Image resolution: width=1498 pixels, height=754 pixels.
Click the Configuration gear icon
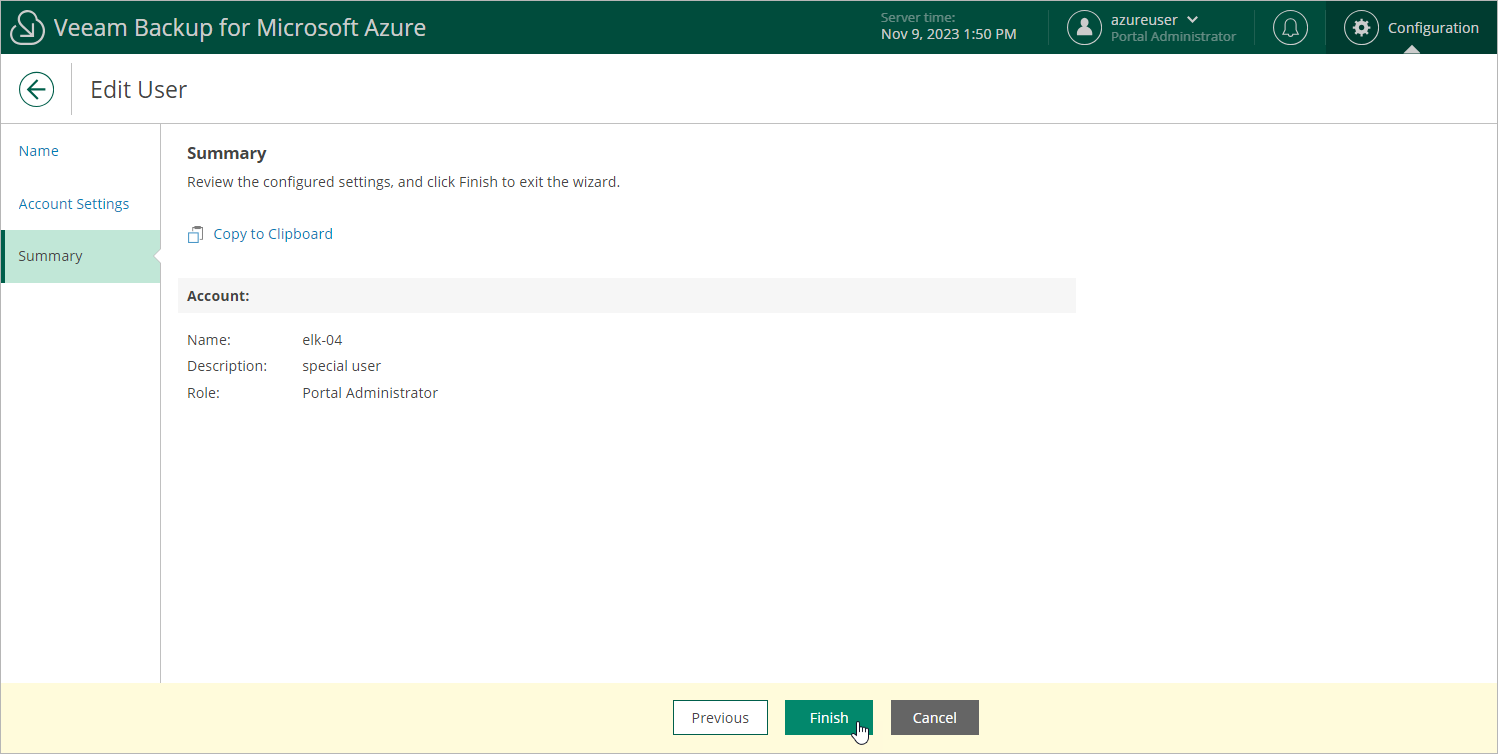(1360, 28)
